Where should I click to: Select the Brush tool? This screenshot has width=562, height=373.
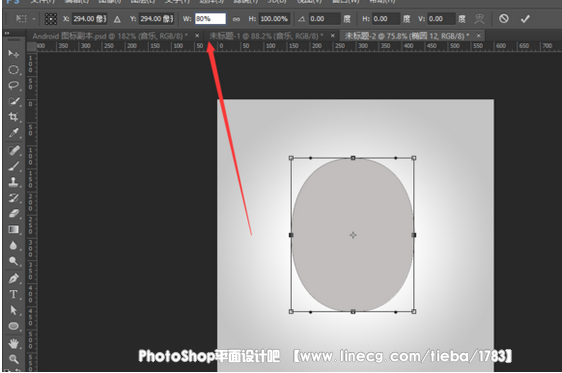(x=14, y=166)
